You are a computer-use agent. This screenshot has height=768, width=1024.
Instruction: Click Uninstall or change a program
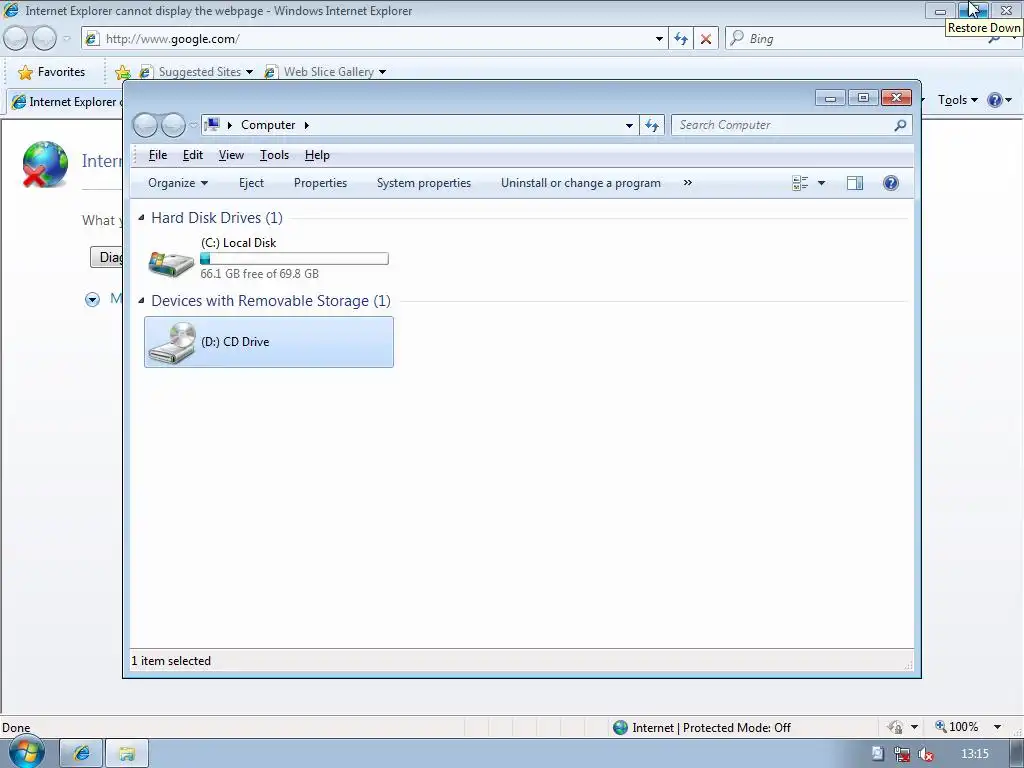[x=581, y=183]
